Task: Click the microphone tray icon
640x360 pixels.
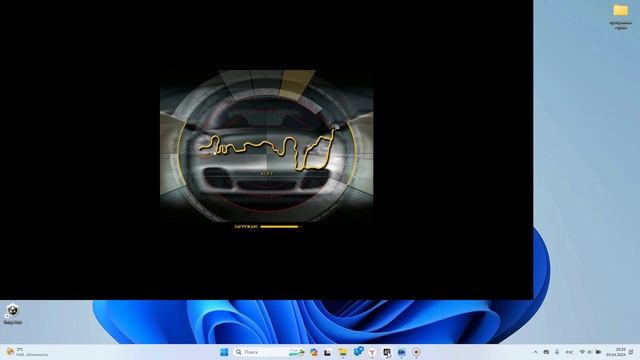Action: (557, 352)
